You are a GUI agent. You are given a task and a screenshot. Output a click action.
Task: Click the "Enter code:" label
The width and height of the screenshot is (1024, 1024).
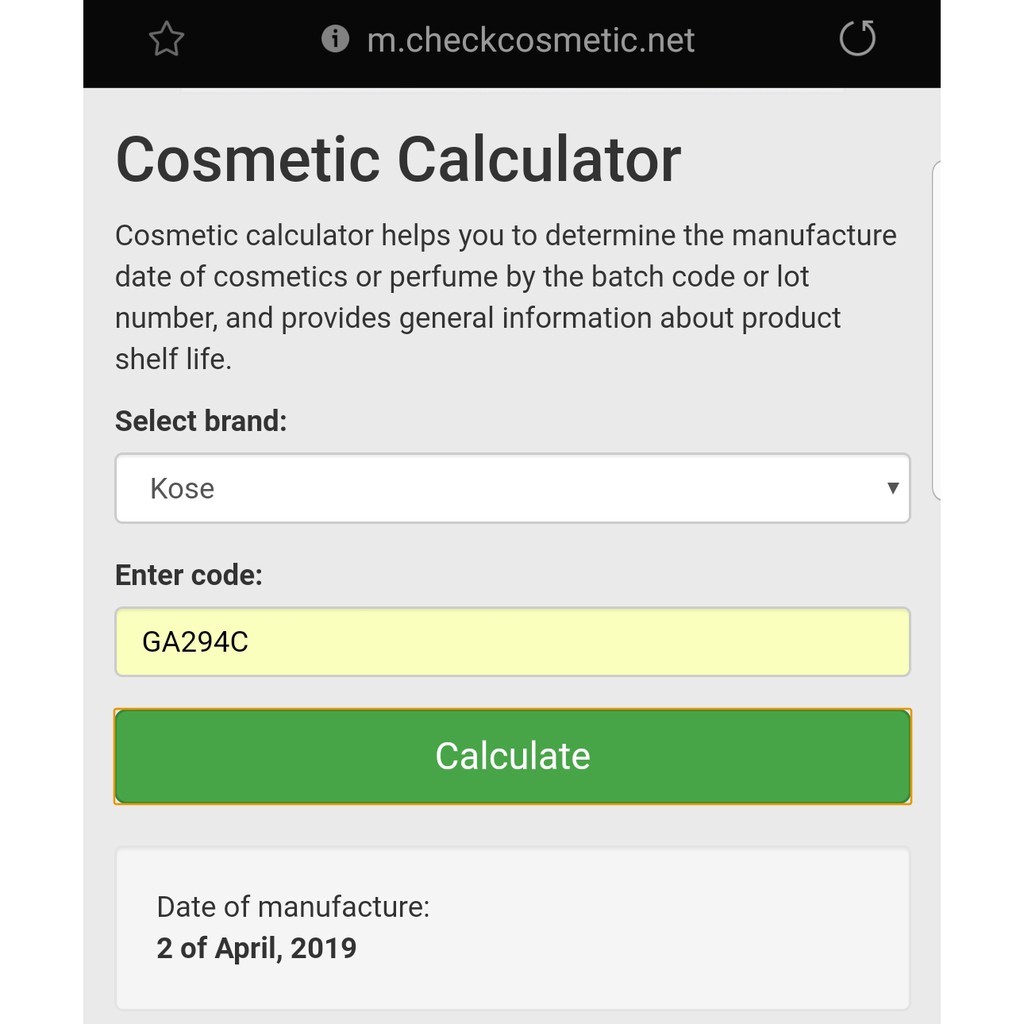click(189, 575)
